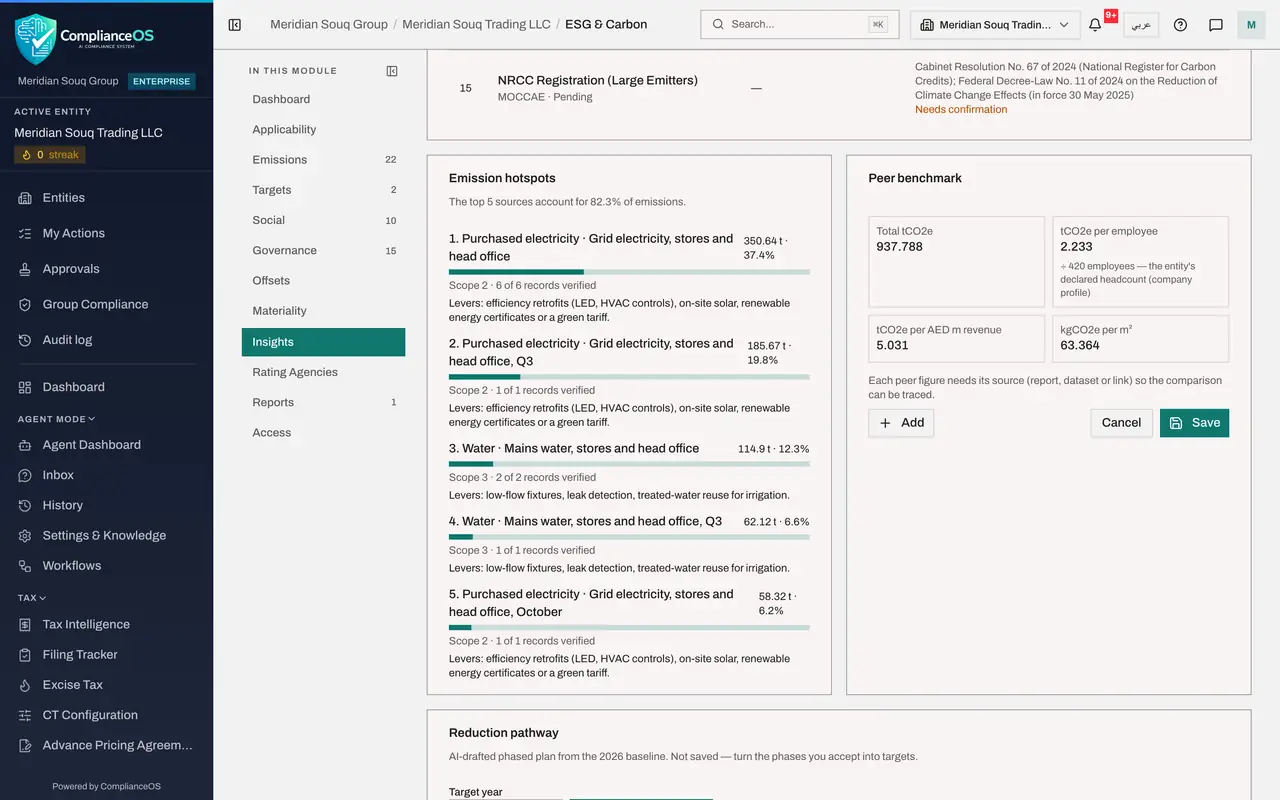Click the Audit log history icon
The image size is (1280, 800).
(25, 340)
